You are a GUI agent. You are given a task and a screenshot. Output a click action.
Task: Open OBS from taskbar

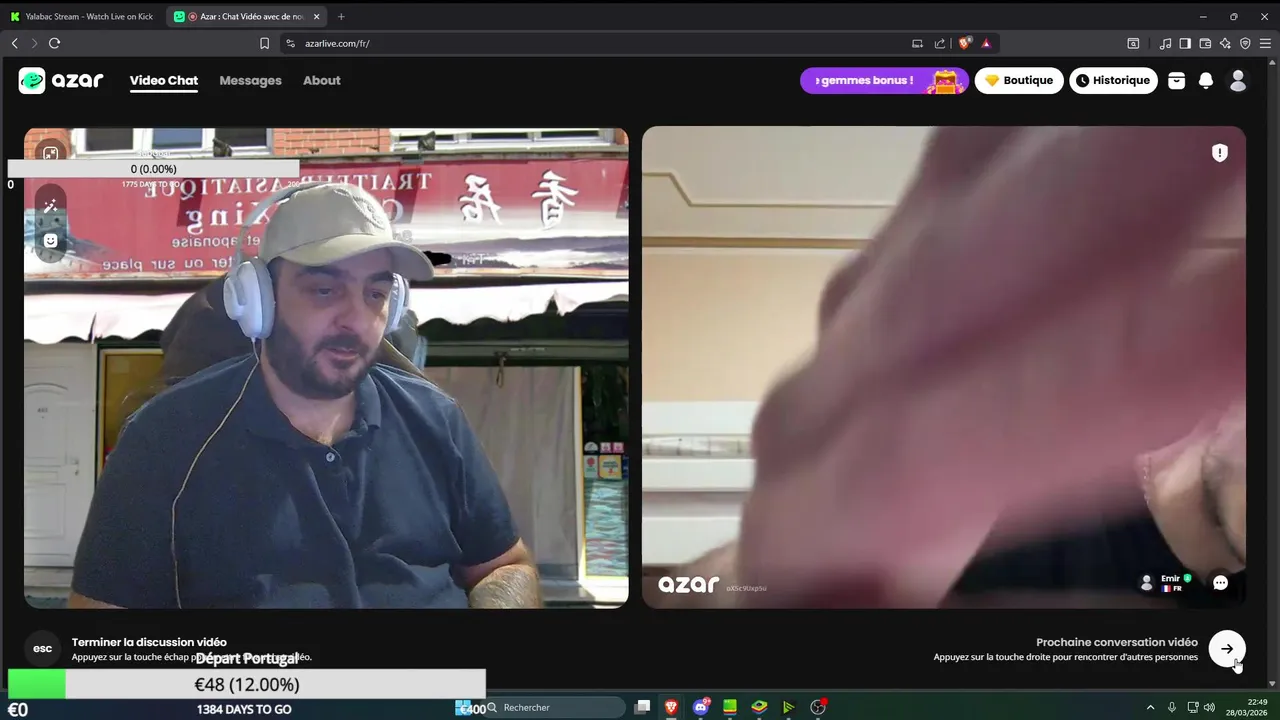(818, 707)
